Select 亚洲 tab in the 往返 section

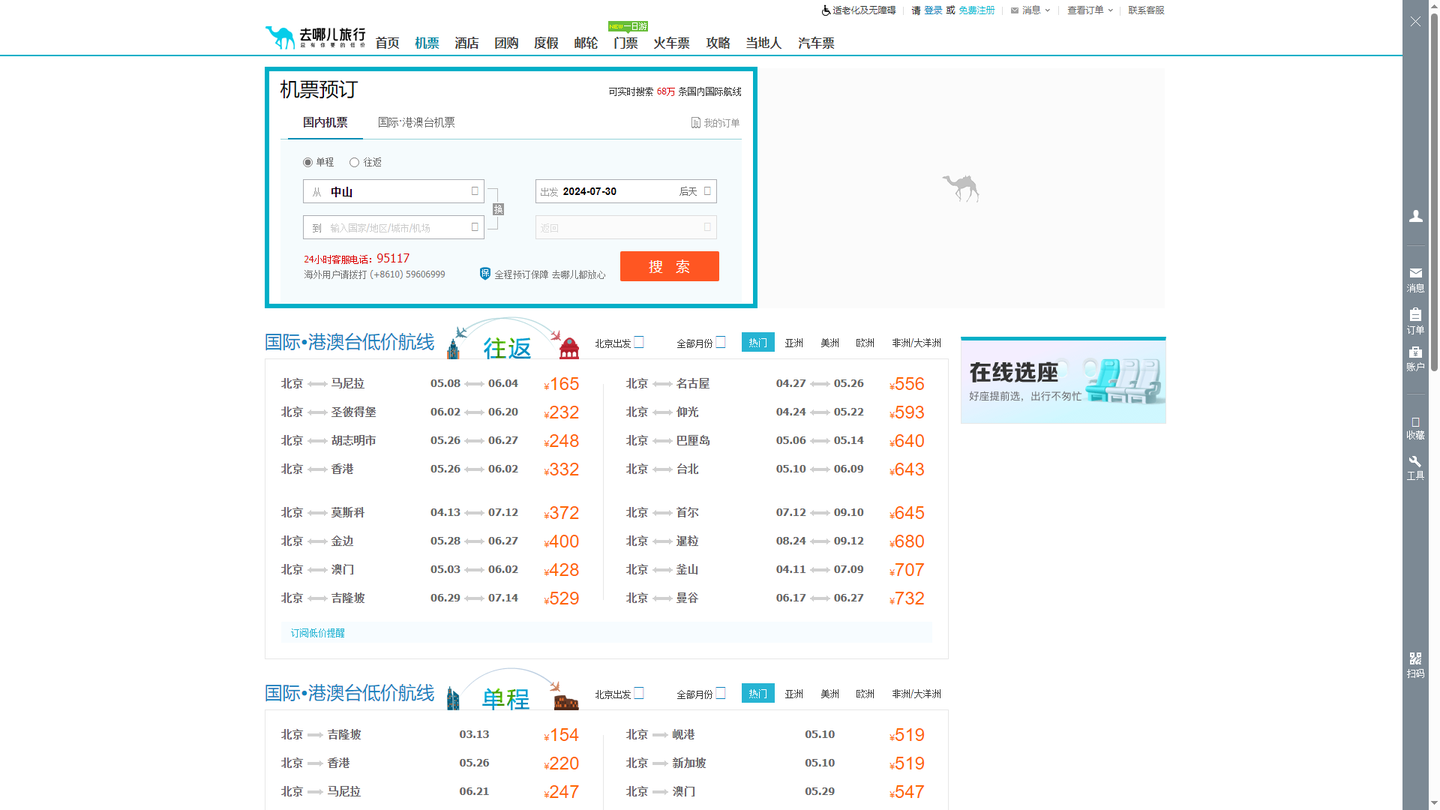tap(794, 343)
